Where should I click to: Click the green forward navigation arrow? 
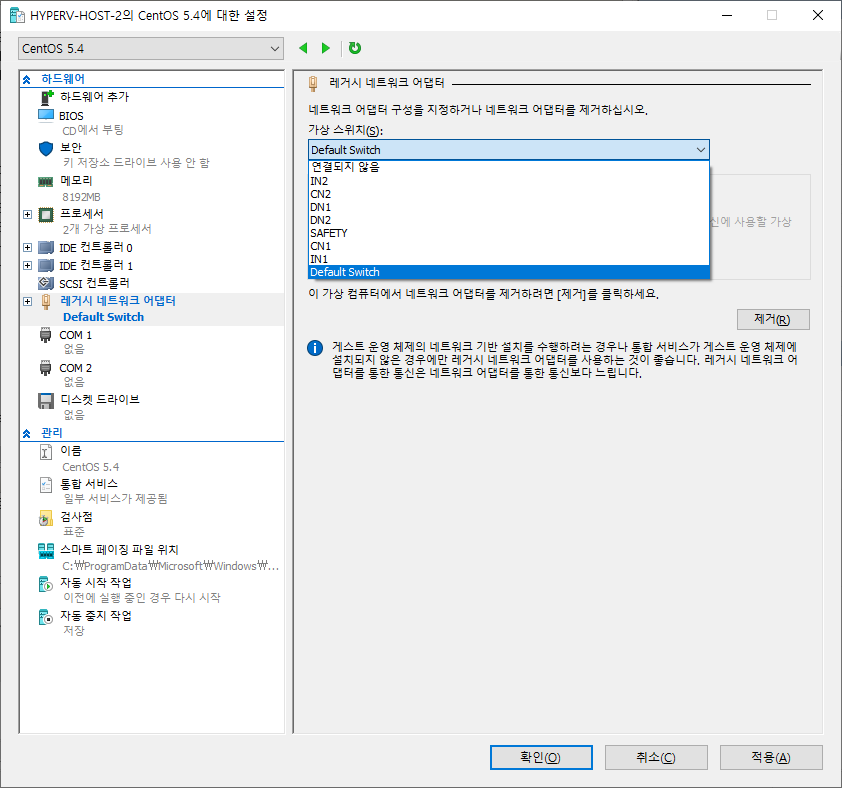pos(325,48)
